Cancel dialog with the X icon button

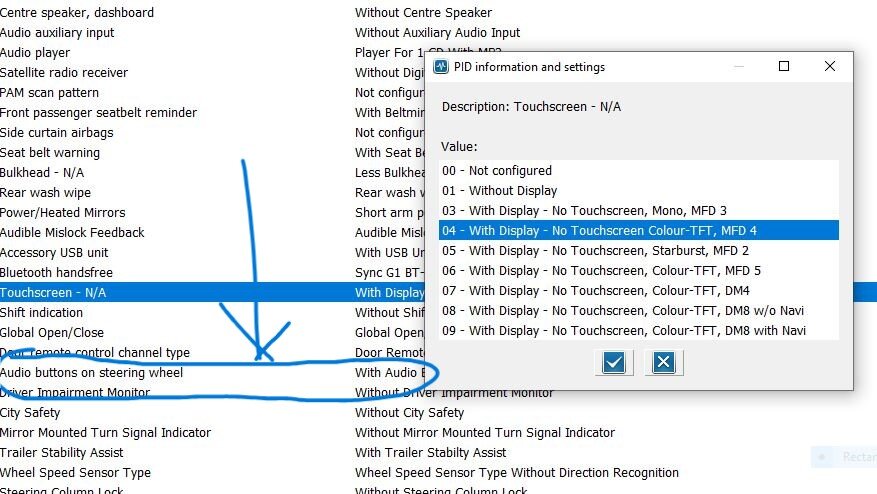662,362
